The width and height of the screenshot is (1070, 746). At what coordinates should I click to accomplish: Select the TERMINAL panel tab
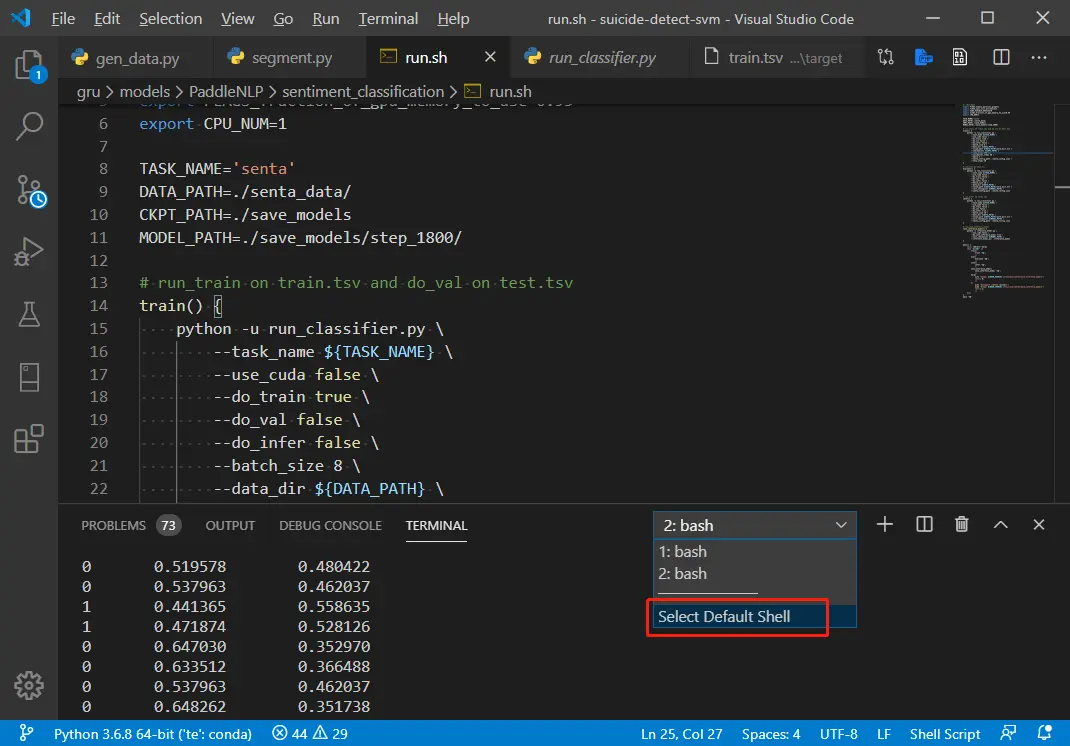pos(436,526)
